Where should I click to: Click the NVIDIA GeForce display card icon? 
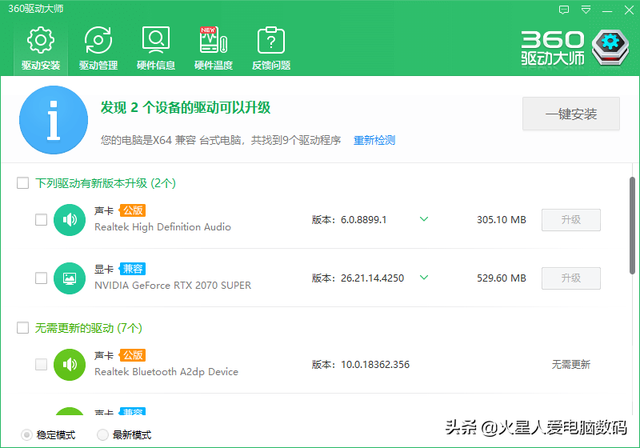(69, 278)
